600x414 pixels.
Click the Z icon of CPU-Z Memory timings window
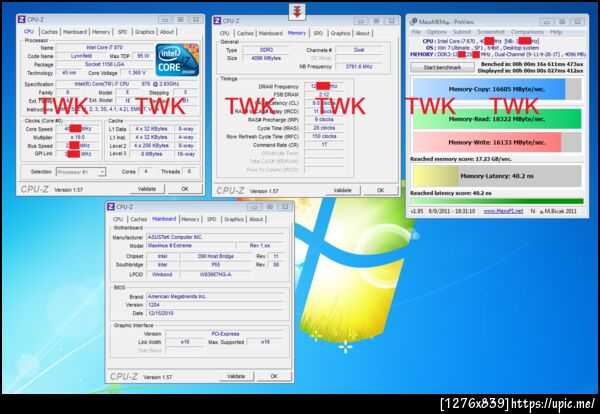tap(217, 21)
